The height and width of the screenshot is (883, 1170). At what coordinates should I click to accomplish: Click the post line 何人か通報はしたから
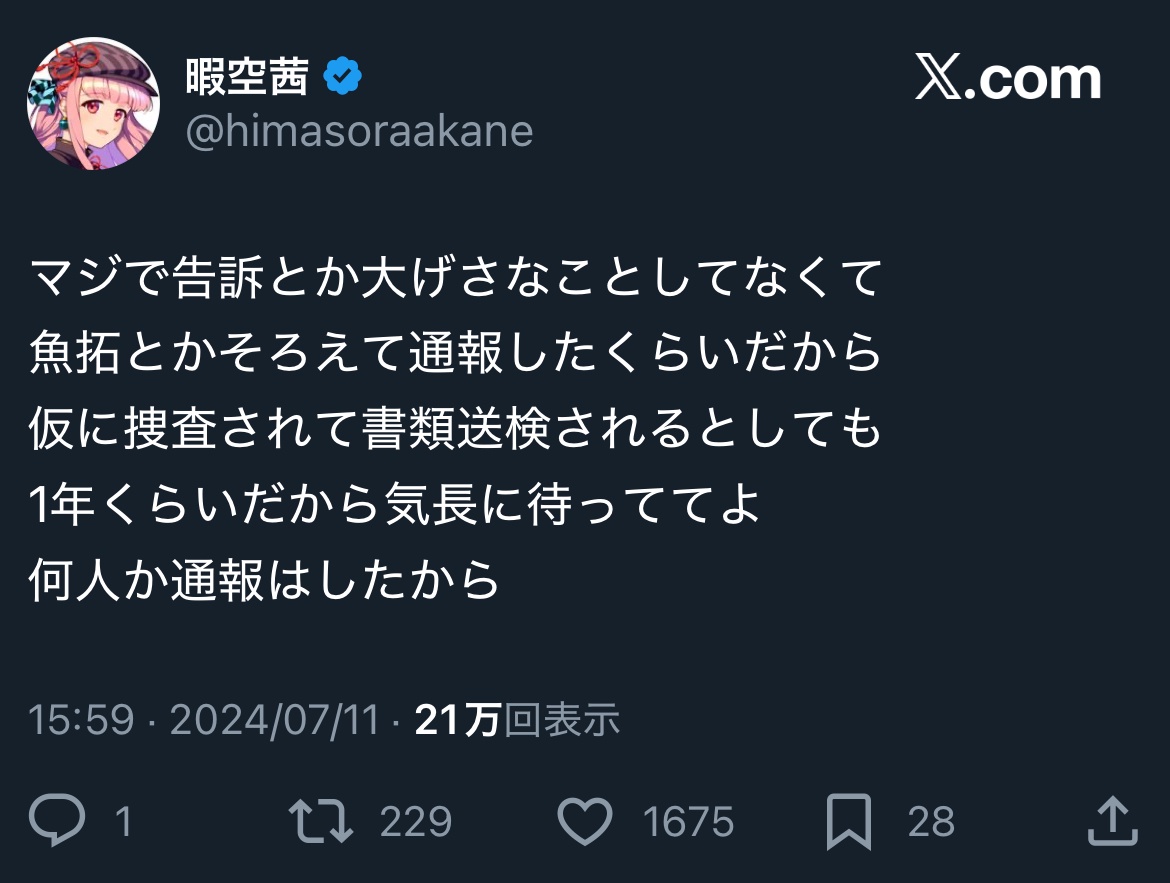pyautogui.click(x=265, y=580)
